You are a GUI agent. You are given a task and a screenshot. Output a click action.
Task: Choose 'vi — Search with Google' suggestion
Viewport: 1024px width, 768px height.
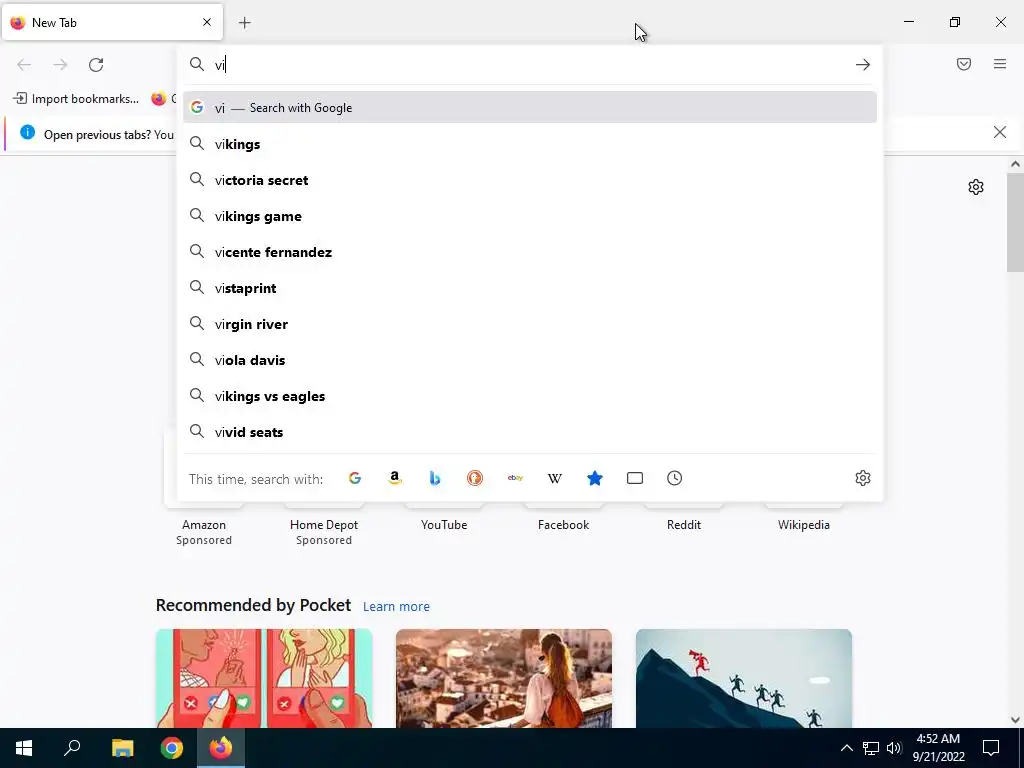(530, 108)
